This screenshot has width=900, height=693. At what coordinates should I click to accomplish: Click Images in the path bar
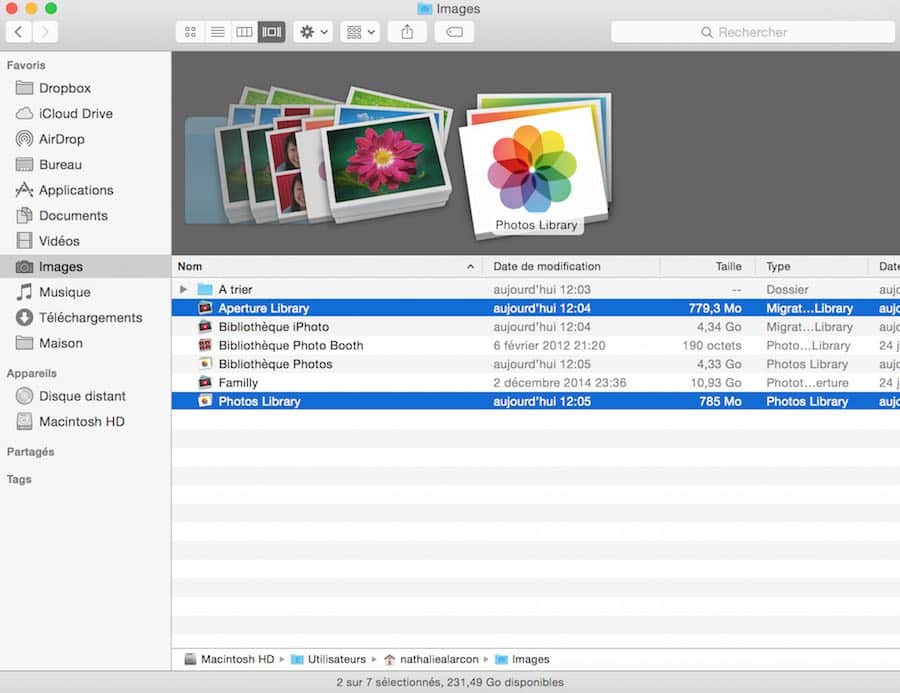coord(522,659)
